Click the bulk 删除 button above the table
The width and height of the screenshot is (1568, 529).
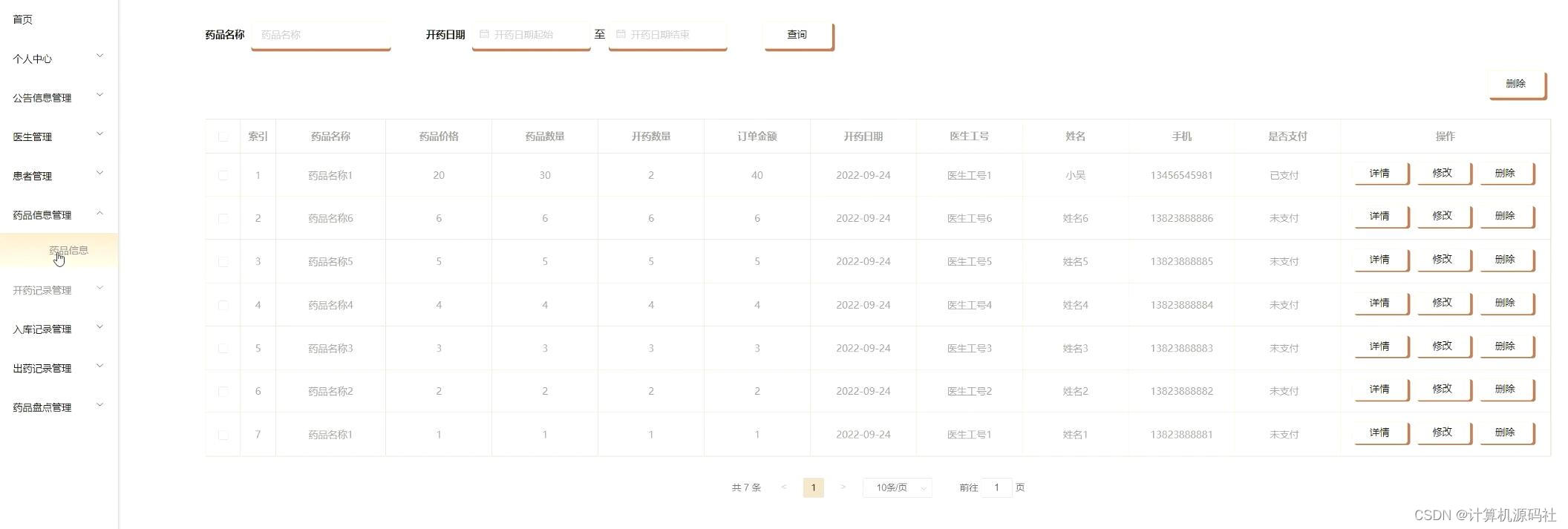(1517, 85)
